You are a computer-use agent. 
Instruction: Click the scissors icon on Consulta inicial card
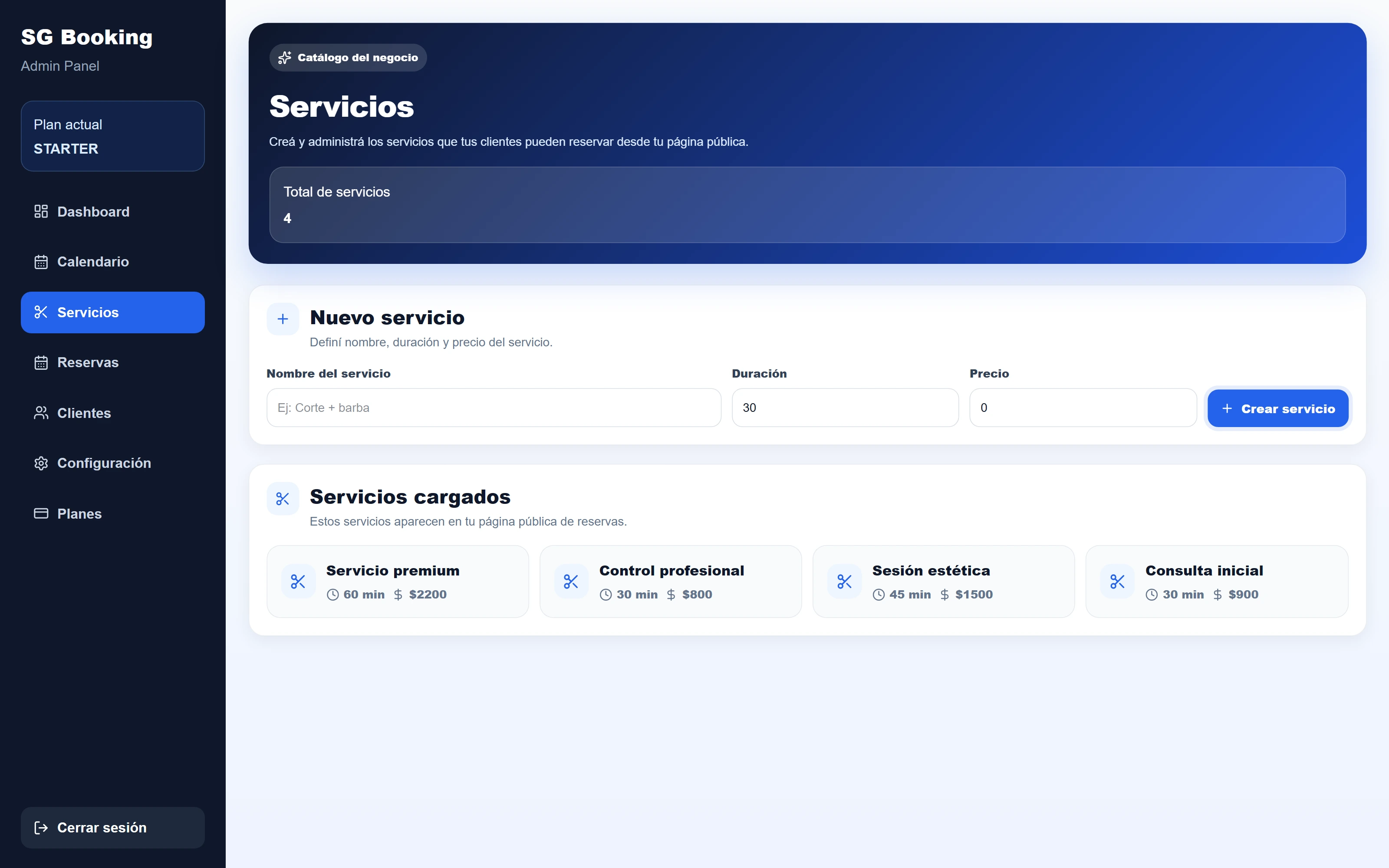click(1118, 582)
